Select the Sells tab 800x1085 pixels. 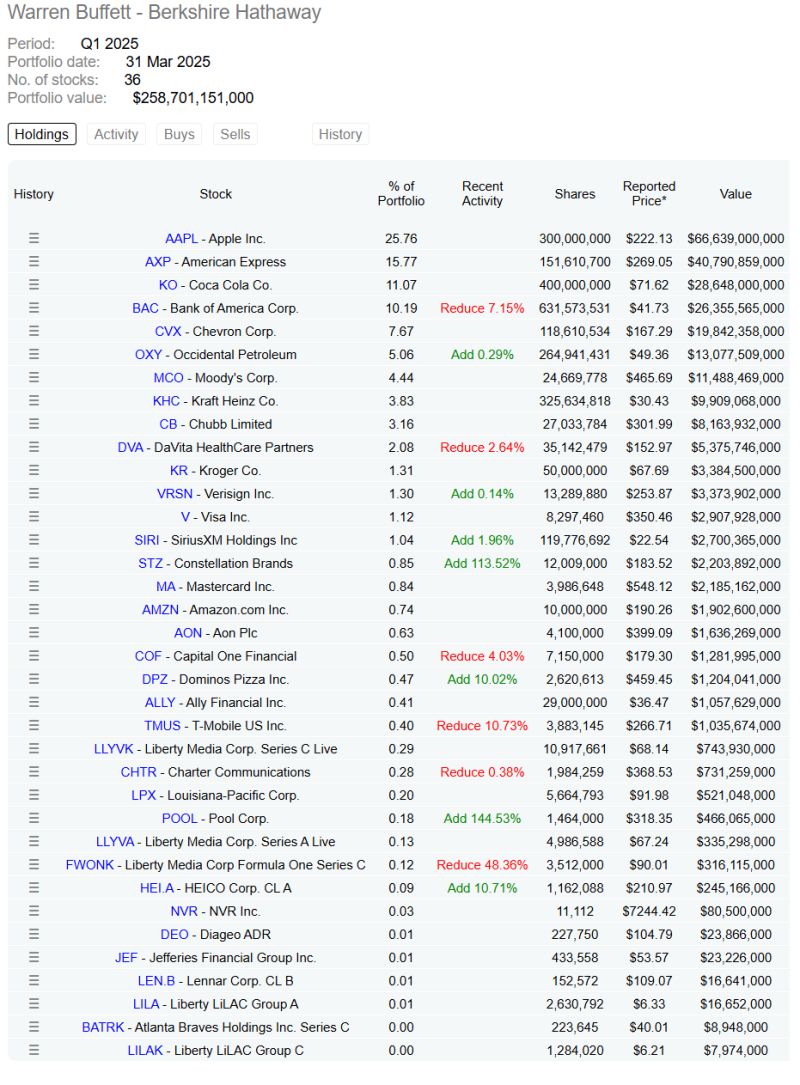[235, 134]
